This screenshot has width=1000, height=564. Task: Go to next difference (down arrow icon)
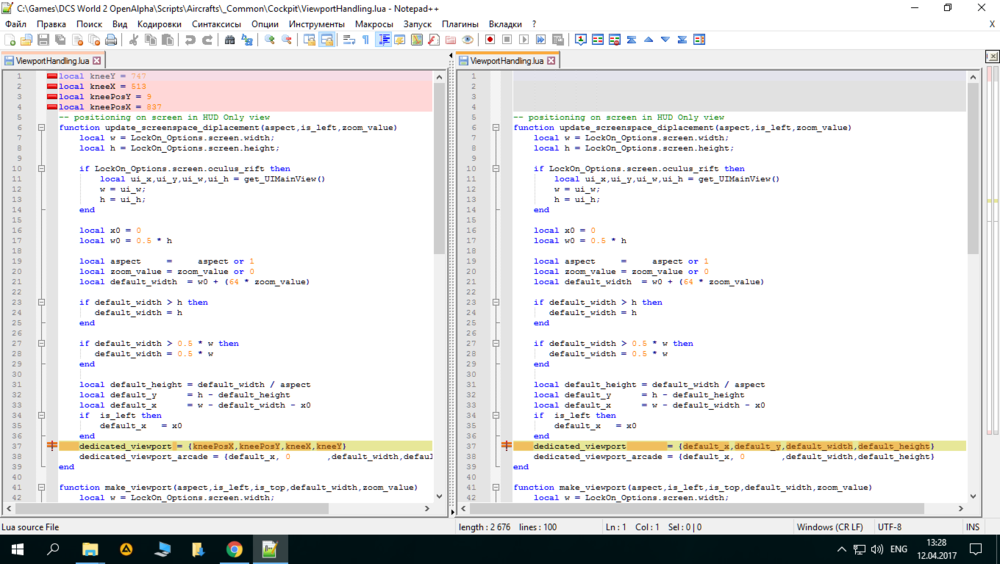click(665, 40)
